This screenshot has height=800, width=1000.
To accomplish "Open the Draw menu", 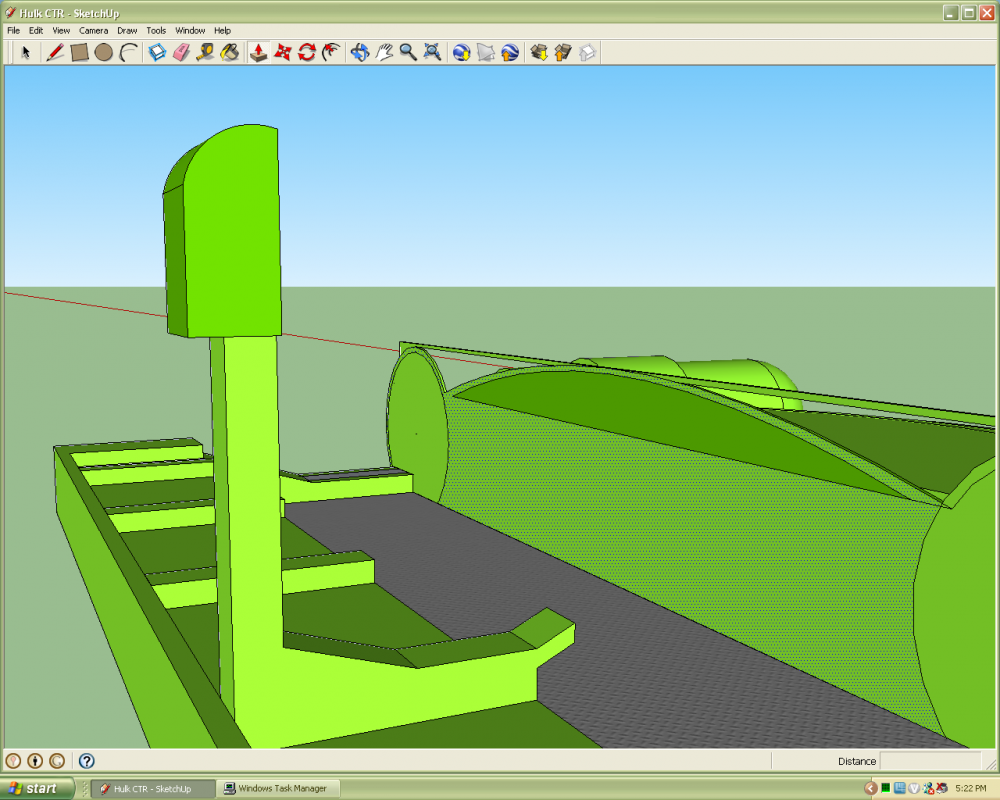I will point(126,31).
